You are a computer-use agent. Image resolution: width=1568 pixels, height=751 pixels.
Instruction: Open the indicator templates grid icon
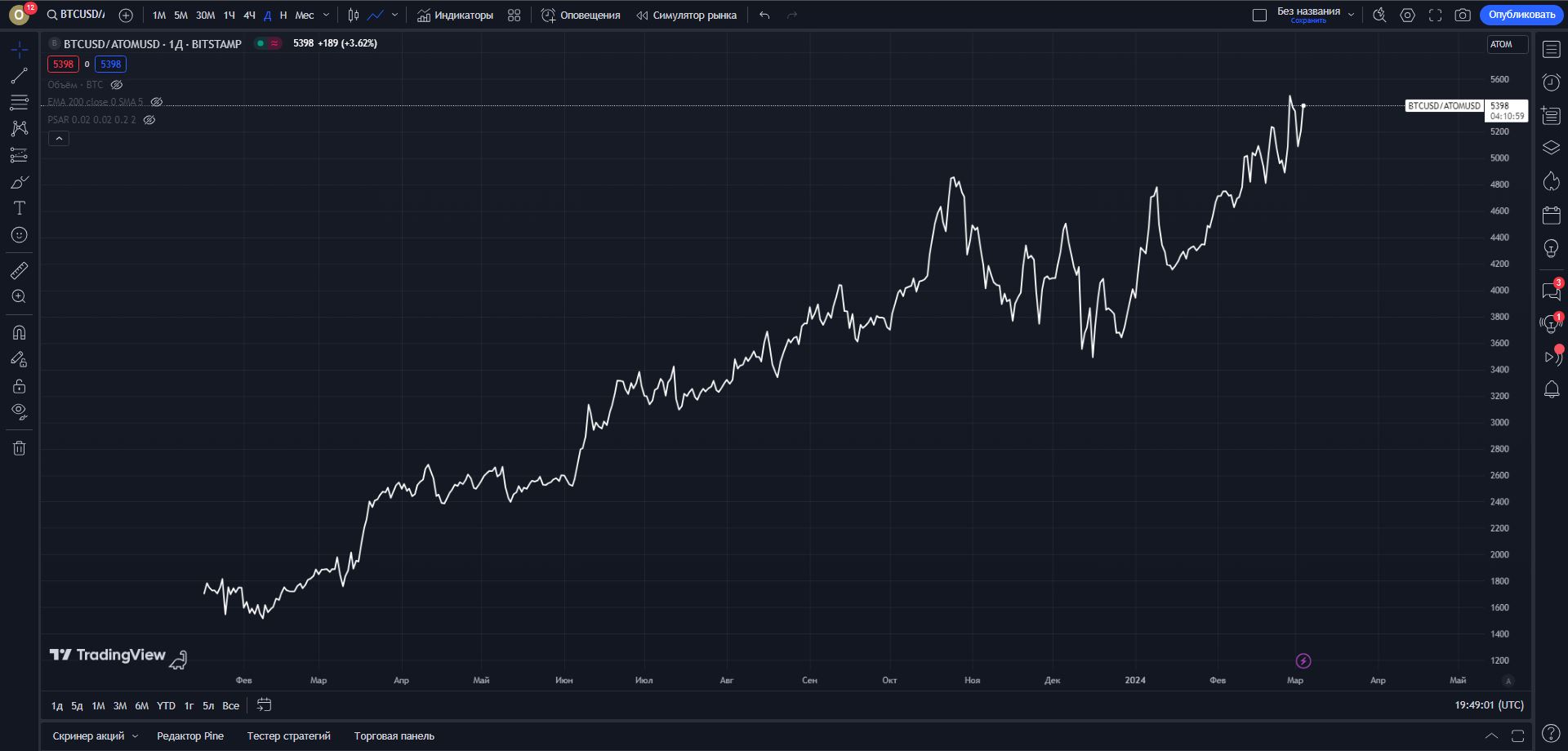pyautogui.click(x=514, y=15)
